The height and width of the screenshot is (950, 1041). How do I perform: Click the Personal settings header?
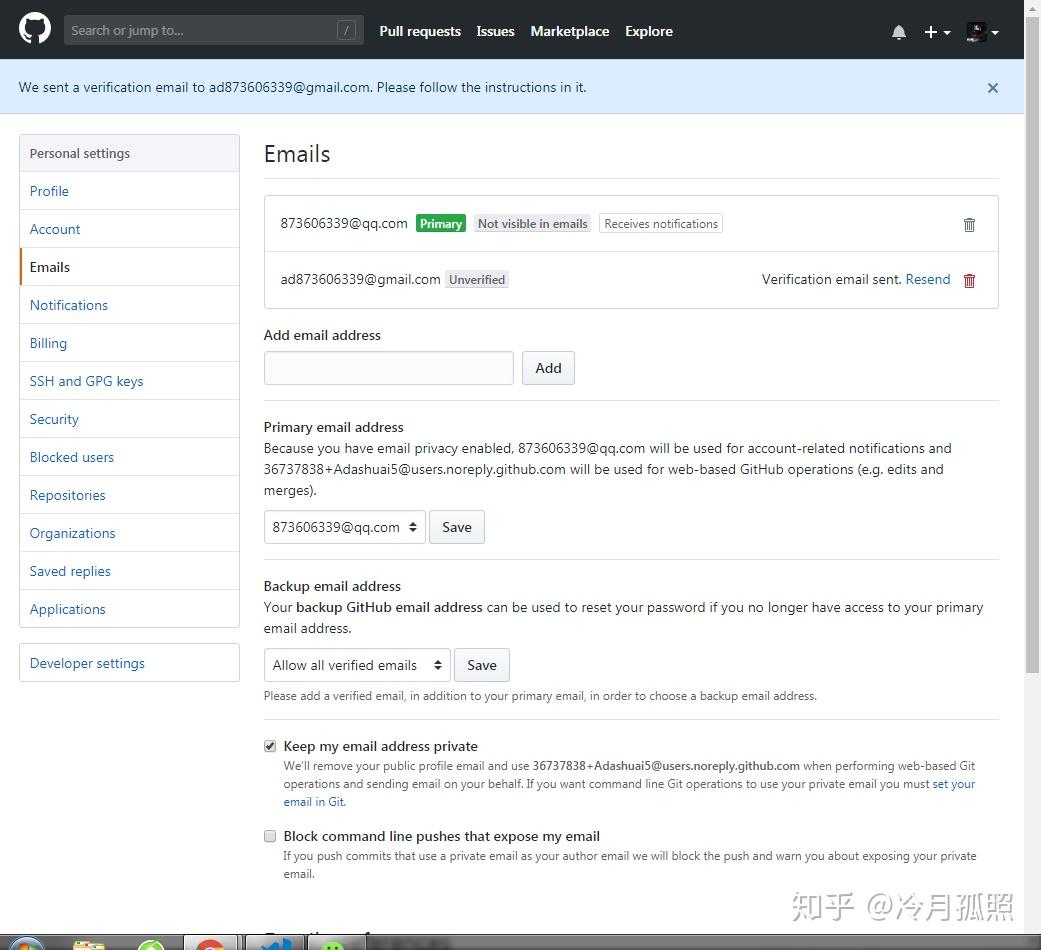click(x=129, y=153)
